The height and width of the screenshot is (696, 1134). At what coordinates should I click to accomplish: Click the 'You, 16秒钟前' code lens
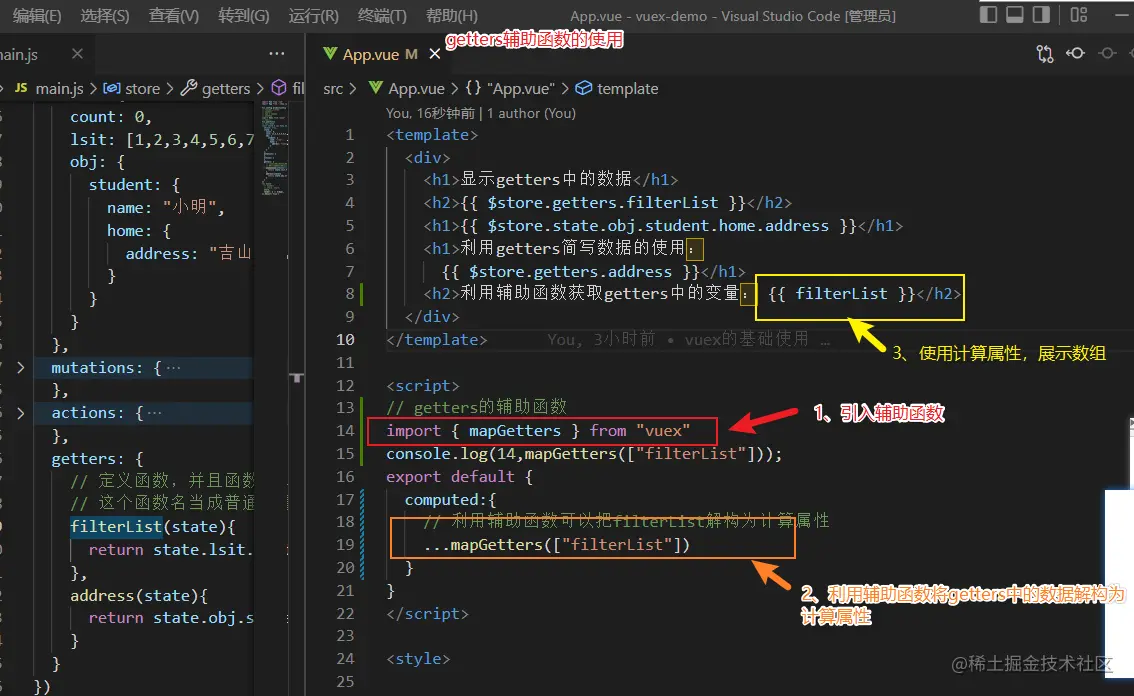click(430, 113)
